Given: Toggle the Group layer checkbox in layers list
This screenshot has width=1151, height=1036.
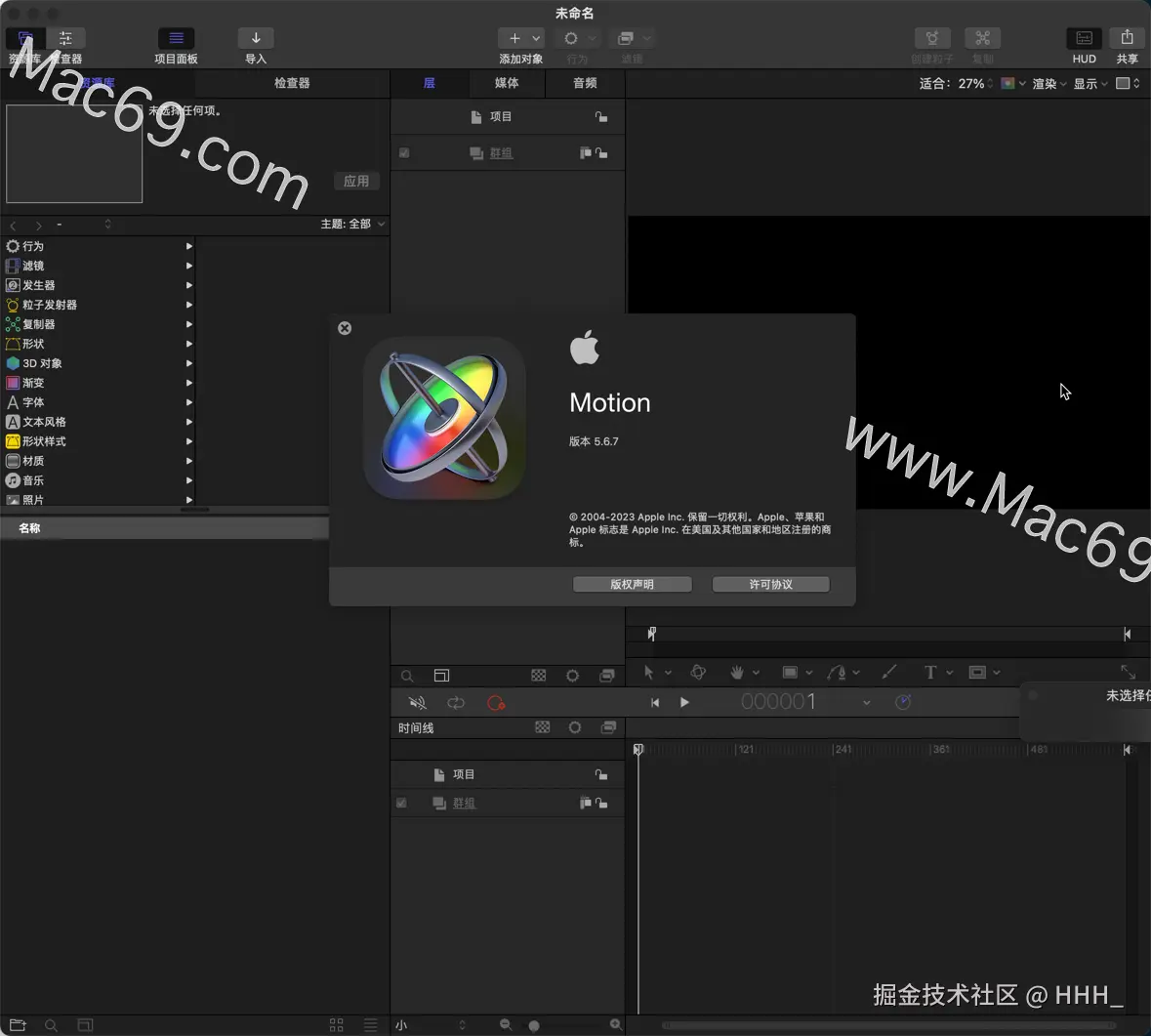Looking at the screenshot, I should (404, 152).
